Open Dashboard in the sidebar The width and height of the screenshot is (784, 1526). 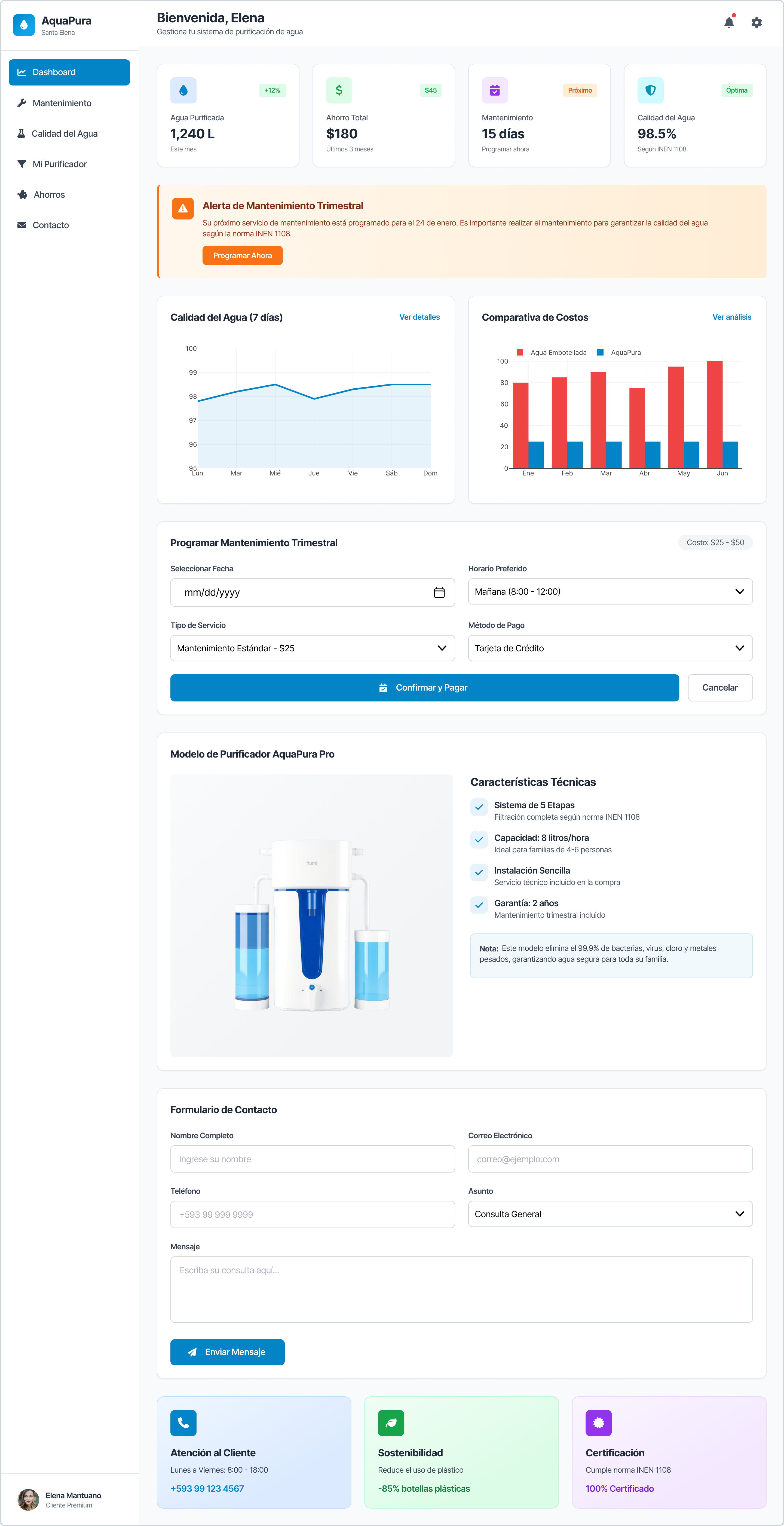click(x=69, y=72)
